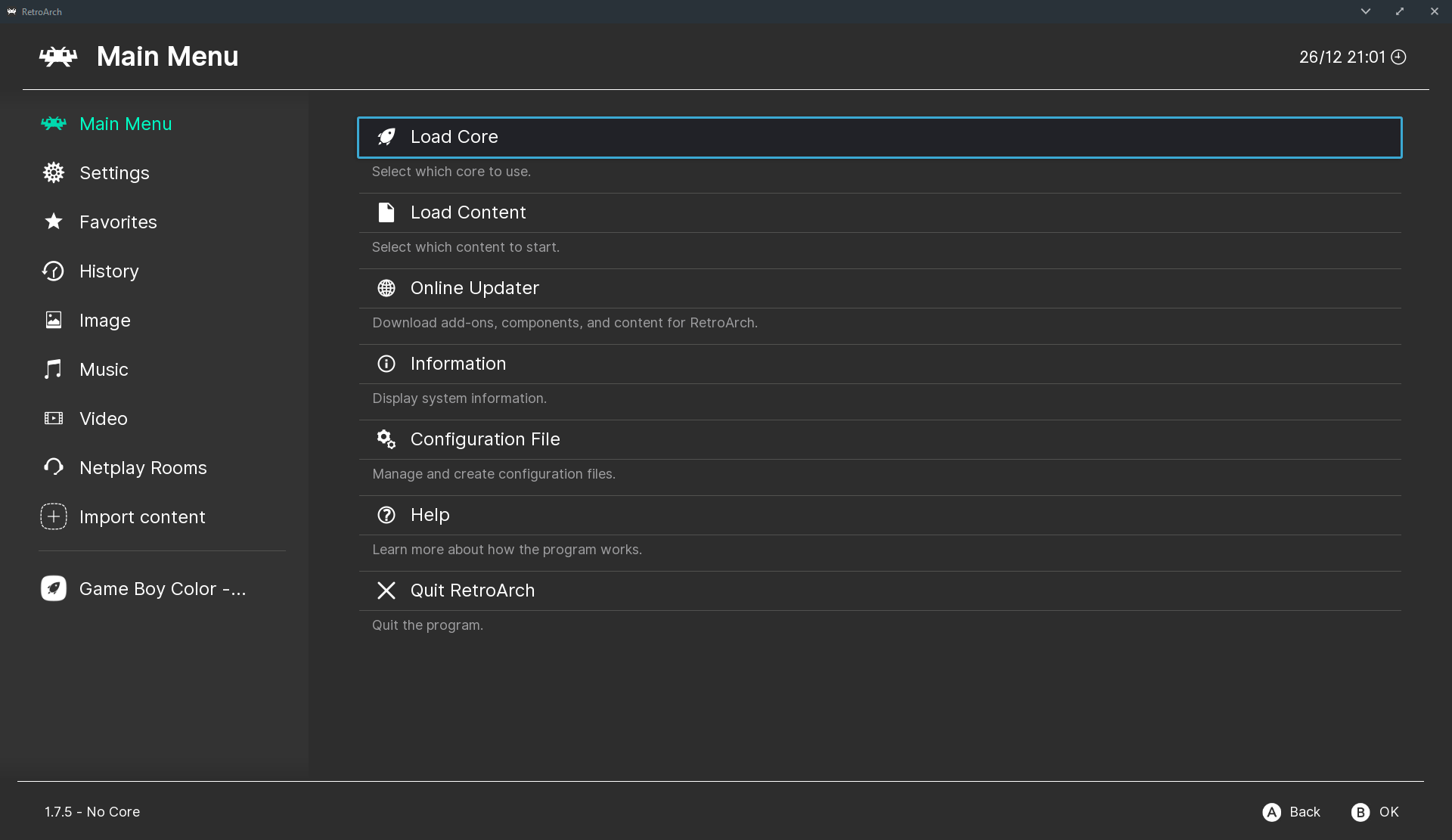
Task: Click the Configuration File gears icon
Action: (x=386, y=439)
